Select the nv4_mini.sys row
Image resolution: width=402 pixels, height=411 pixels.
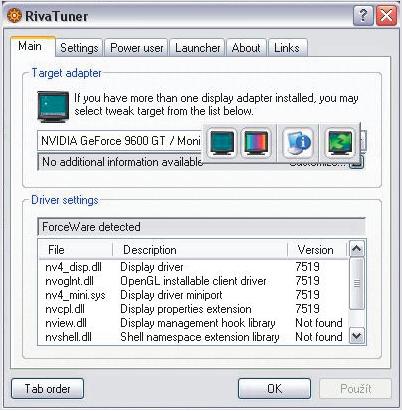193,295
